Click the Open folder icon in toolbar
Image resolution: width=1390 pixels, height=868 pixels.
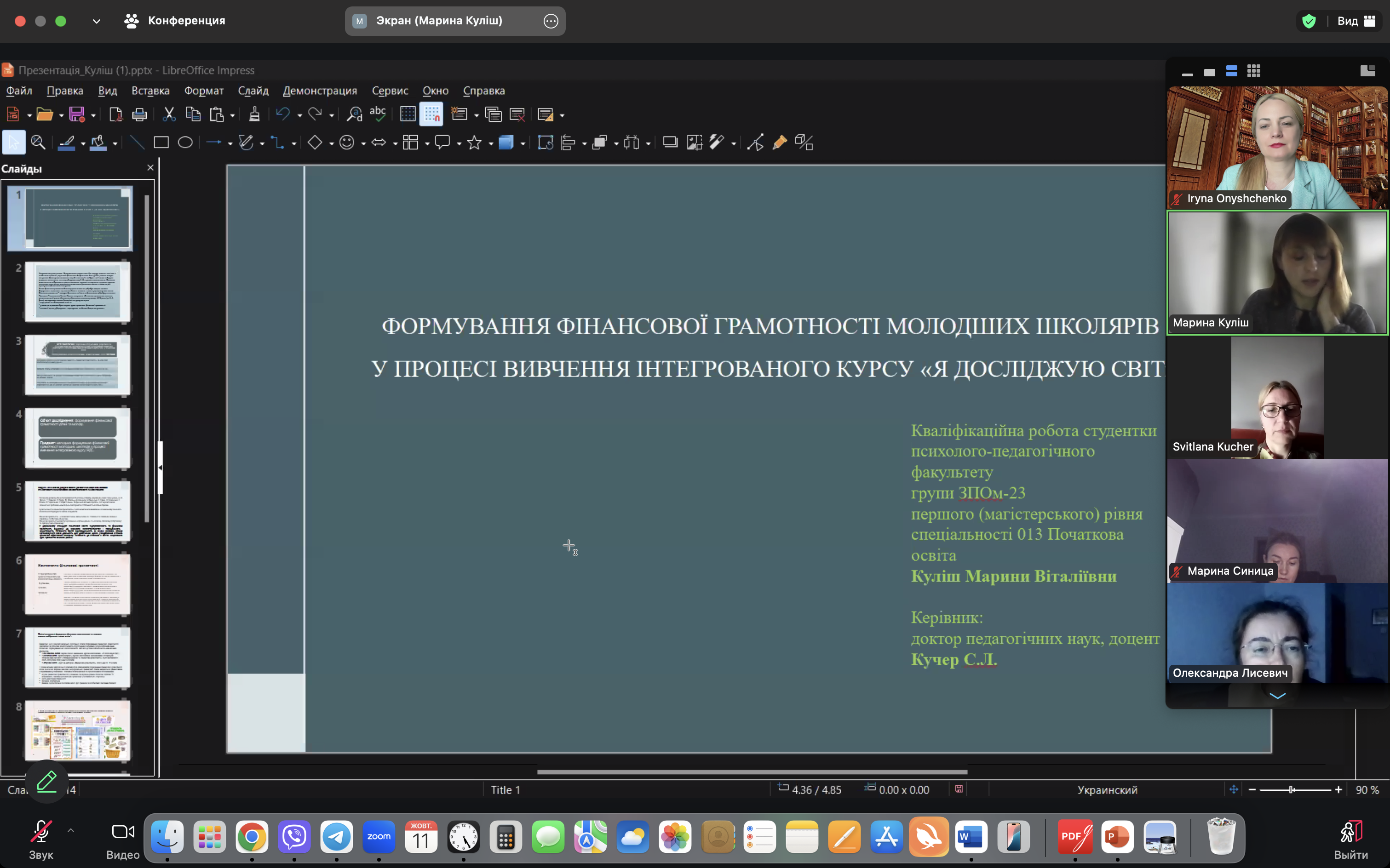point(45,114)
